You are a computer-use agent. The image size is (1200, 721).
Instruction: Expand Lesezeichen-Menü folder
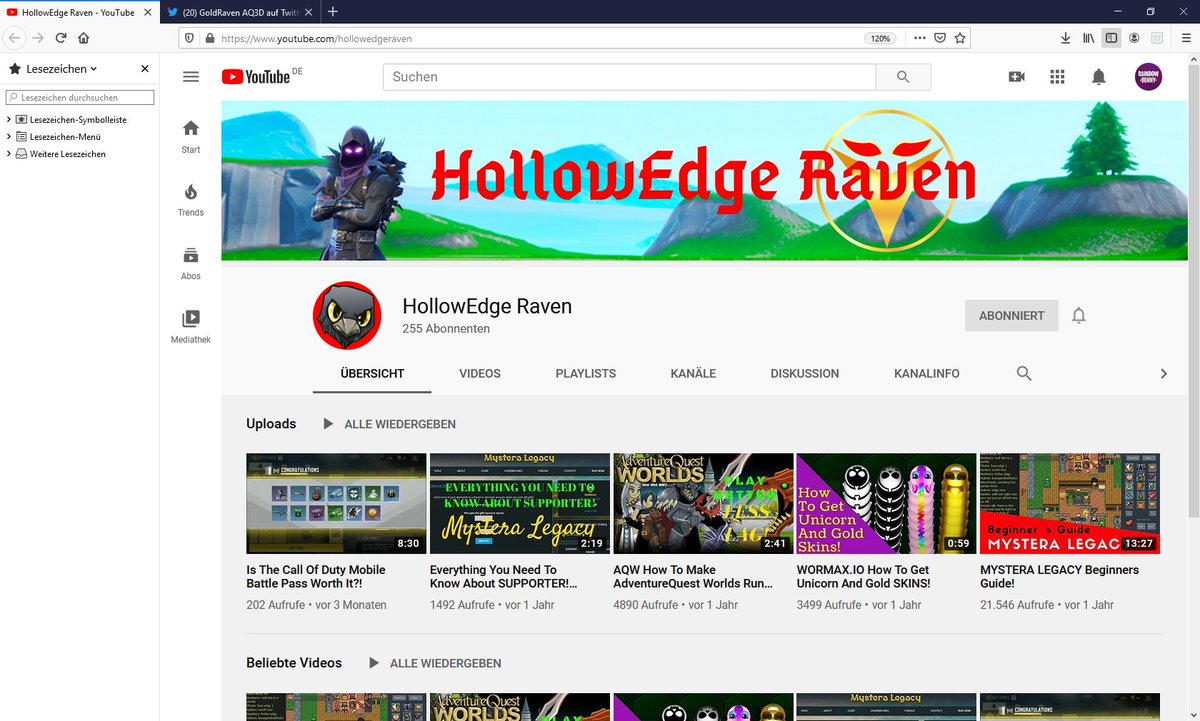[x=9, y=137]
